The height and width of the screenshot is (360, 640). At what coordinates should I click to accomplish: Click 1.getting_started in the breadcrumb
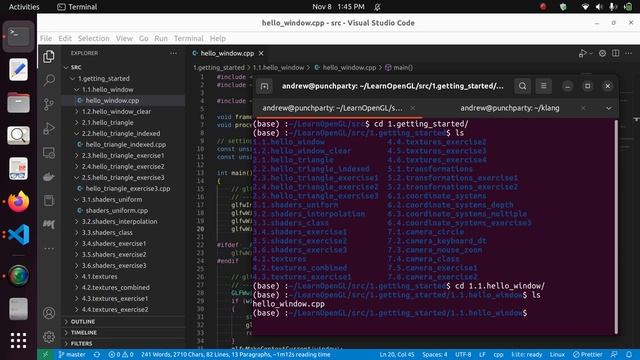(x=218, y=68)
